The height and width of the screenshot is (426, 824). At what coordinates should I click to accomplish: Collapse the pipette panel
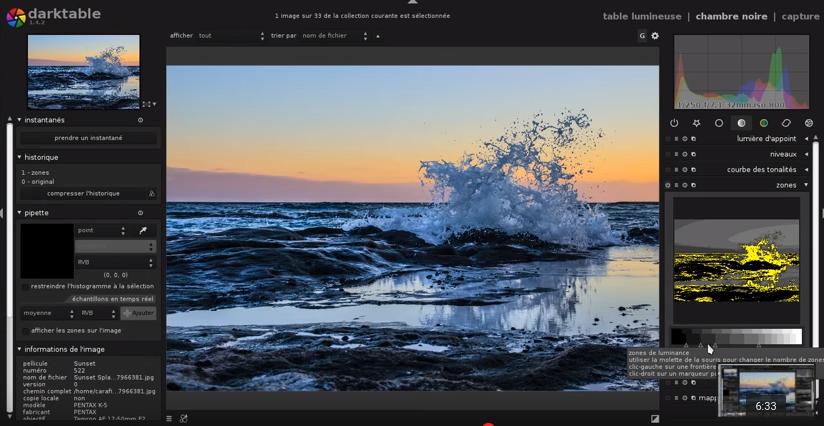coord(19,213)
